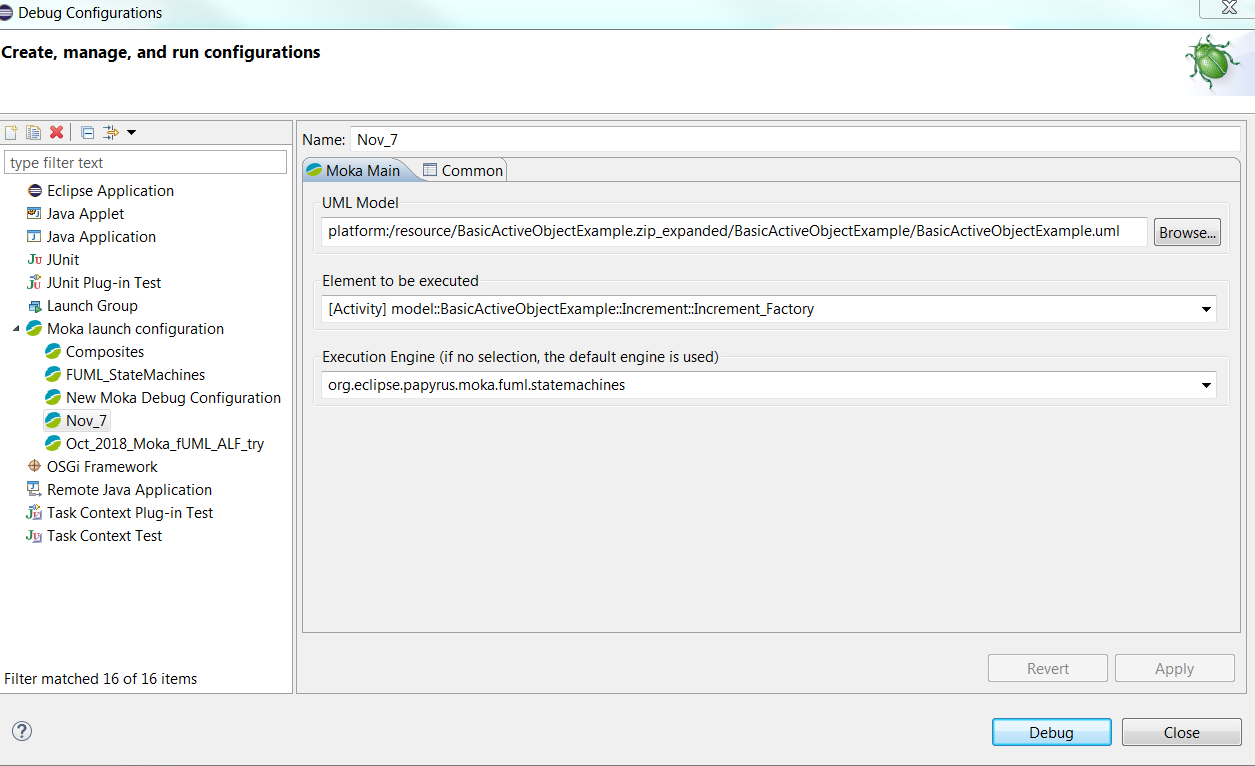Image resolution: width=1255 pixels, height=766 pixels.
Task: Collapse all launch configurations in the tree
Action: 87,132
